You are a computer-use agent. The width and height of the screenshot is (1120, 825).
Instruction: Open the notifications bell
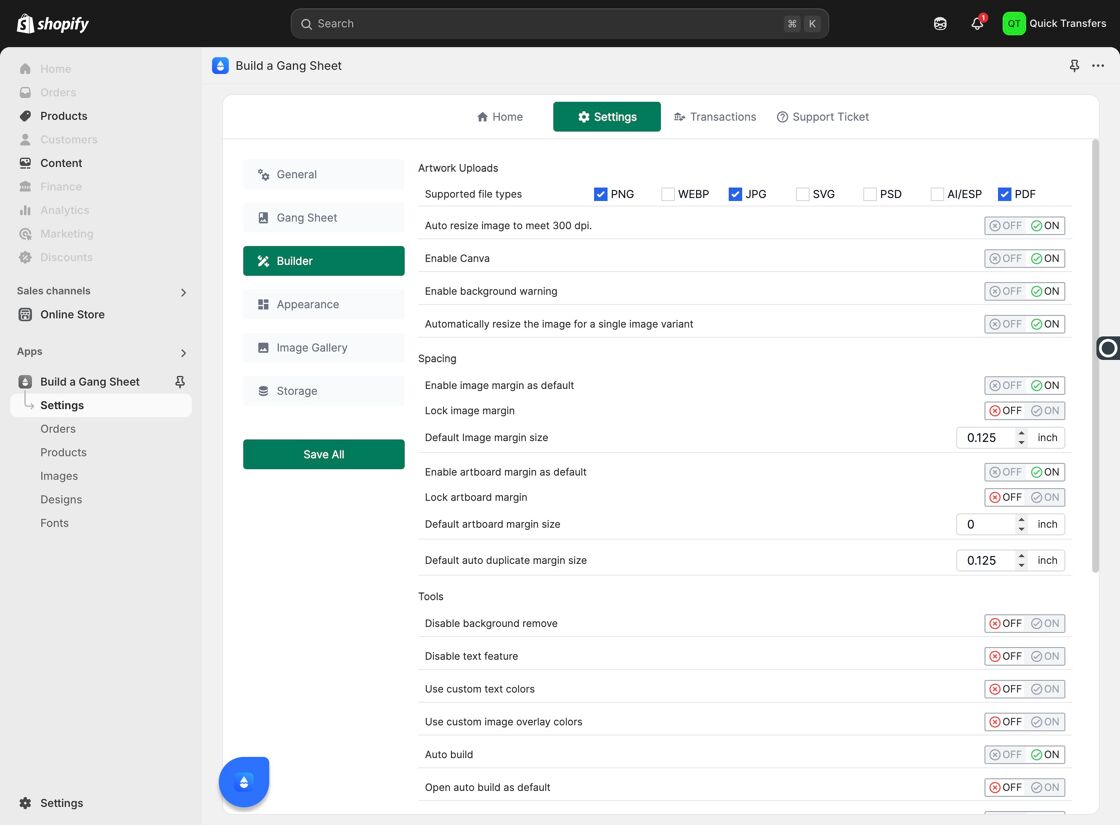coord(977,24)
